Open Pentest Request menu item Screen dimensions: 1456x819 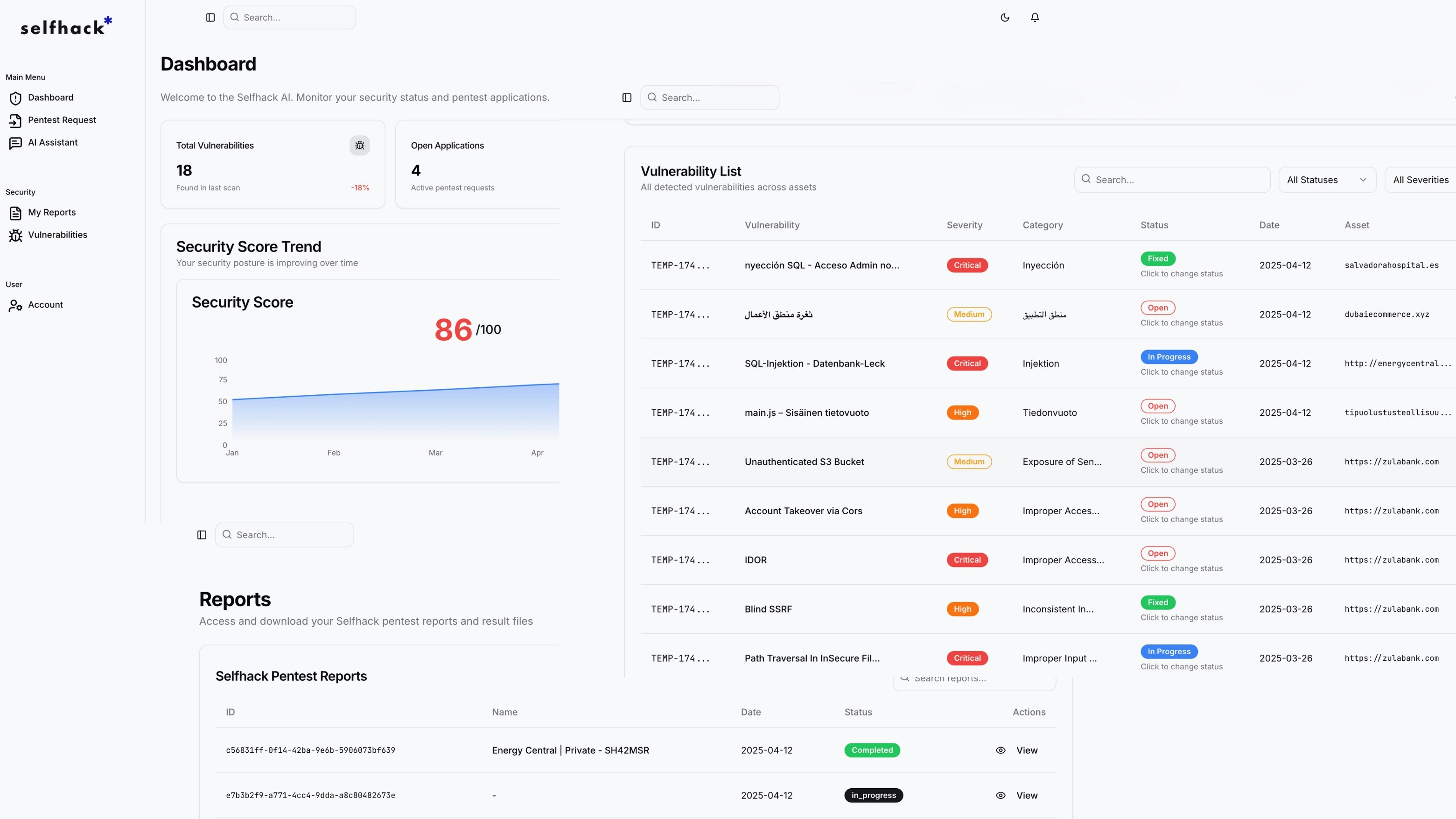pyautogui.click(x=62, y=120)
